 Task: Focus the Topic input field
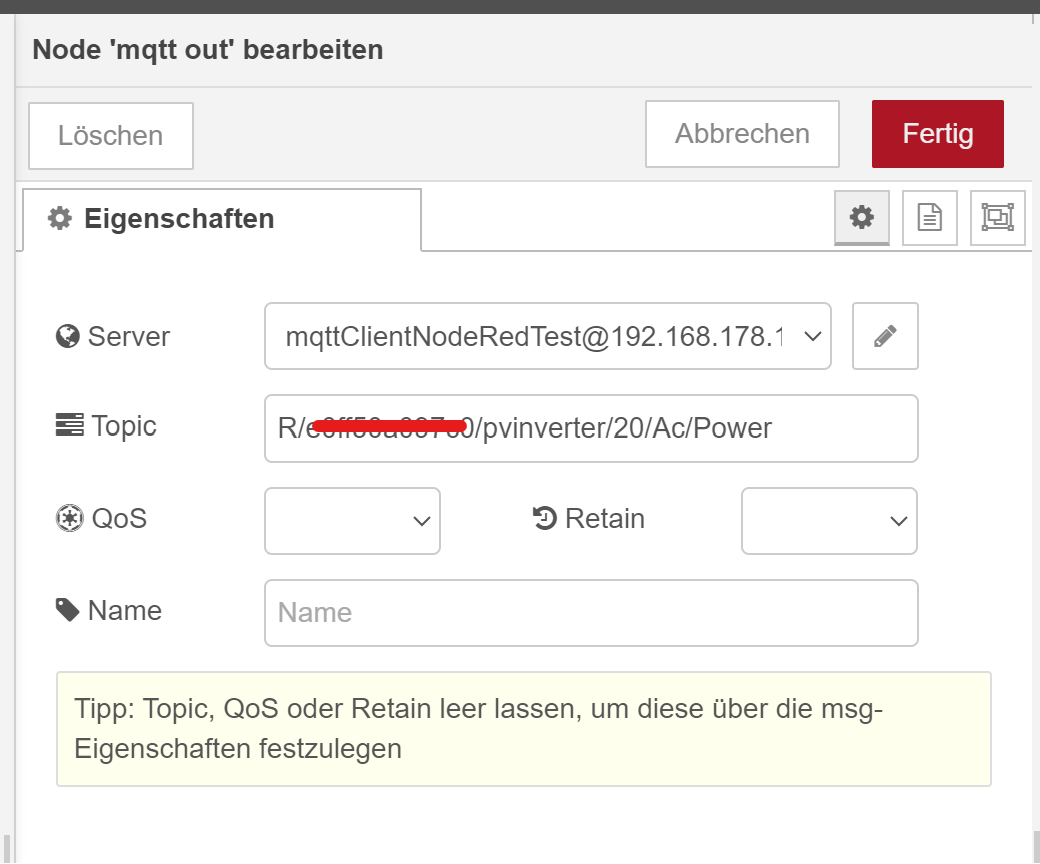(591, 428)
